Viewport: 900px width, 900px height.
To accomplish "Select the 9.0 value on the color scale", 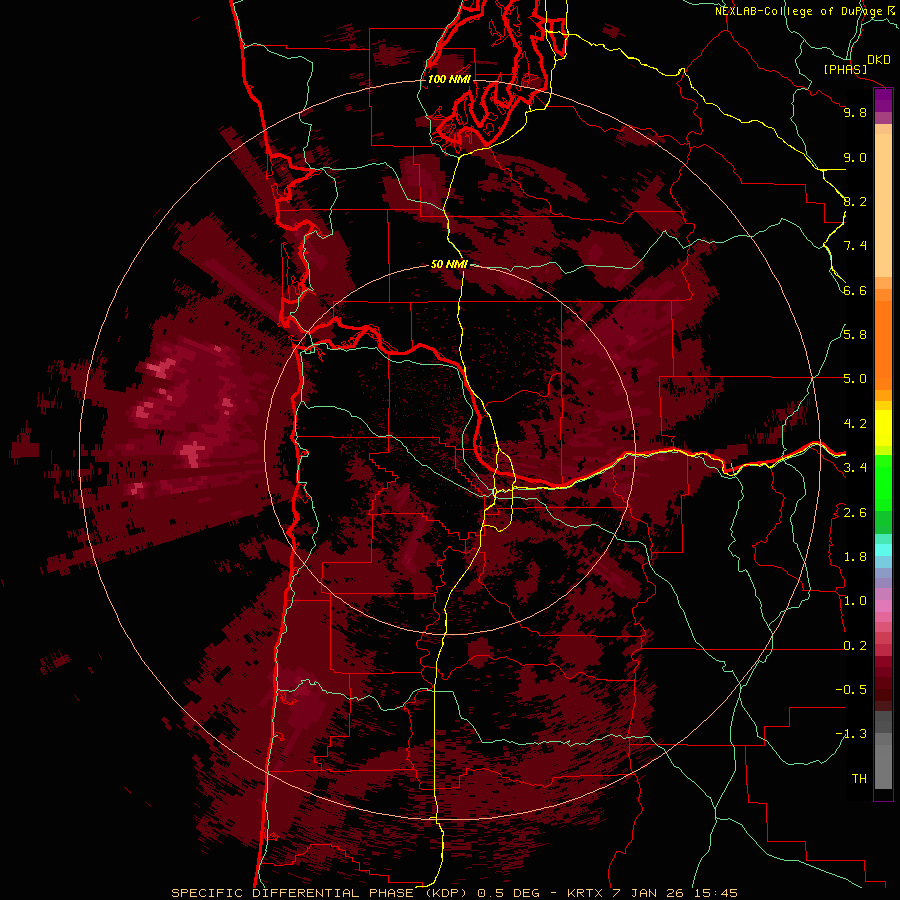I will point(855,157).
